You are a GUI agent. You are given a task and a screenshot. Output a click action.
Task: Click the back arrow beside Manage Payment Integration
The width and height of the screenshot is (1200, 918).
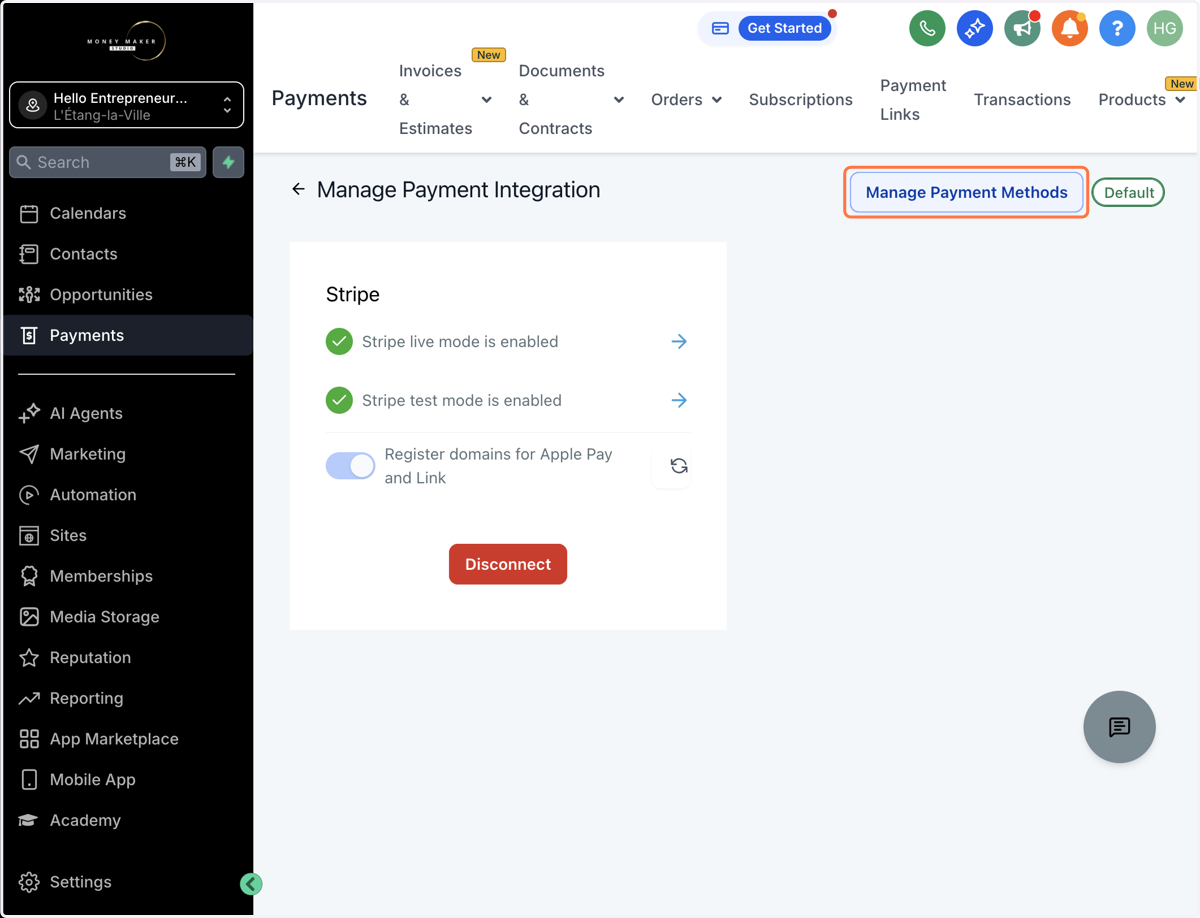click(x=298, y=189)
